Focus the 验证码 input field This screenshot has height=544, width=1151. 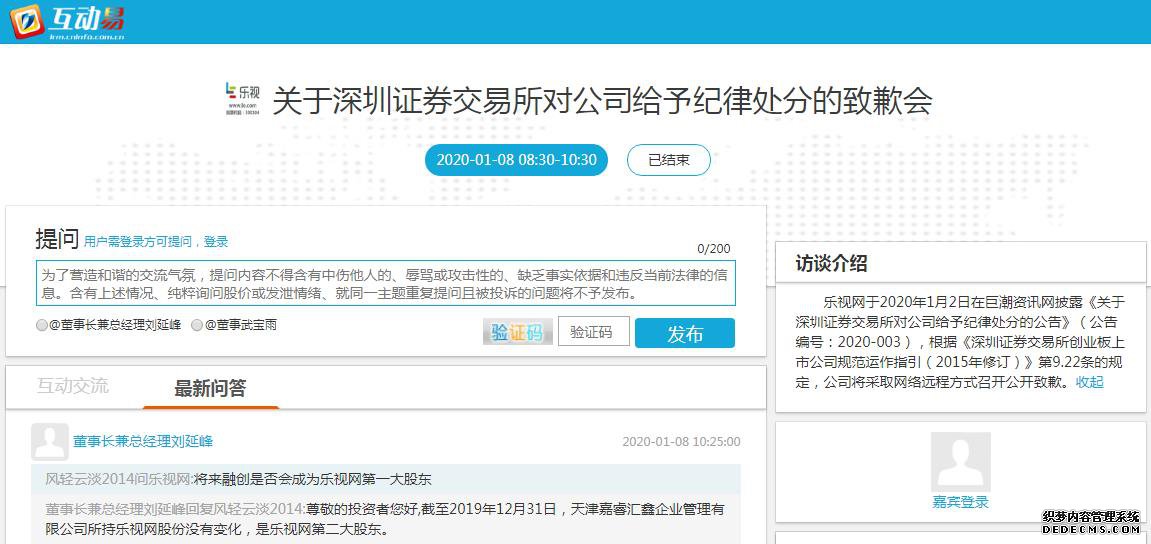pyautogui.click(x=594, y=332)
